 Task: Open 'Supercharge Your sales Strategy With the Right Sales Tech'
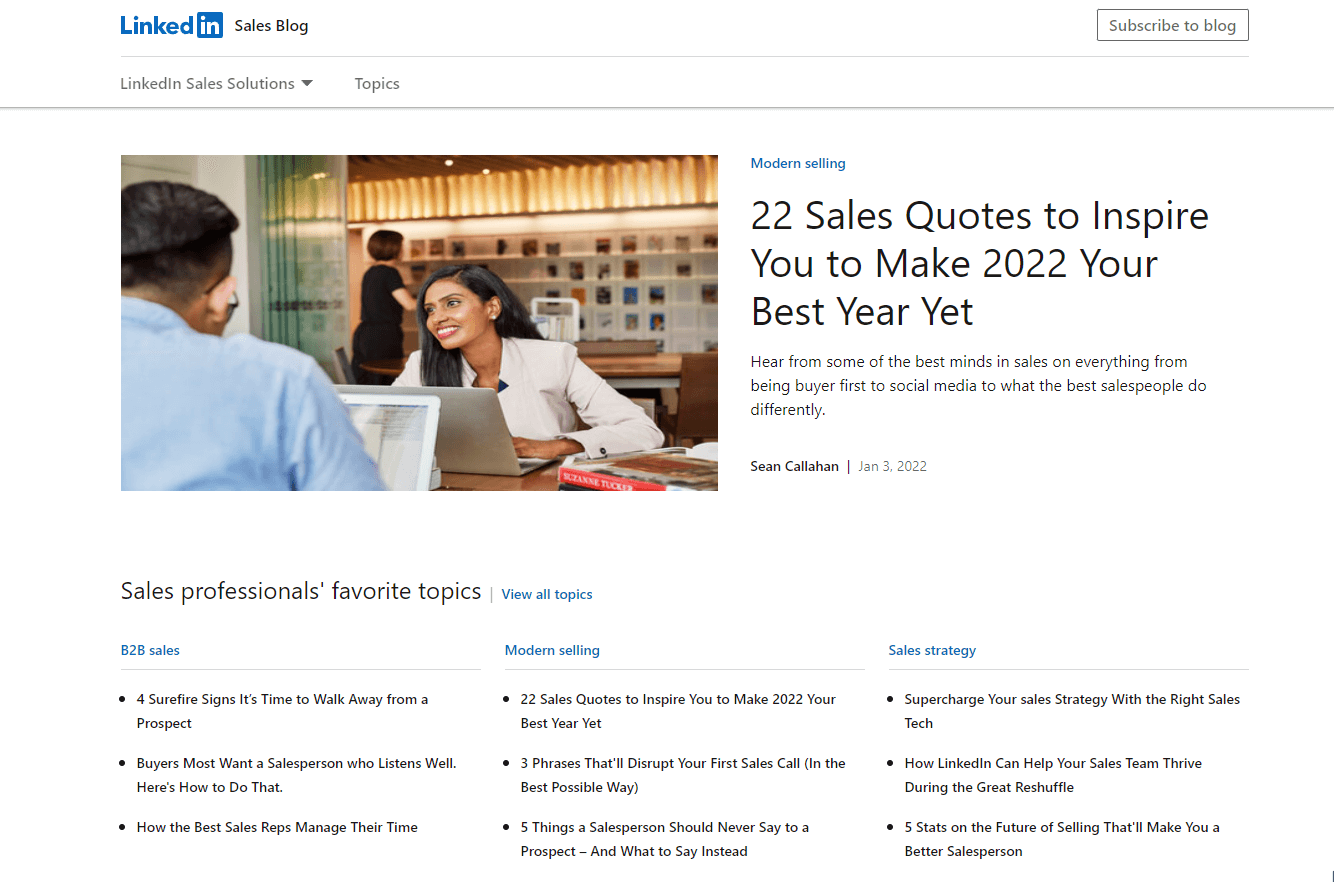1072,710
